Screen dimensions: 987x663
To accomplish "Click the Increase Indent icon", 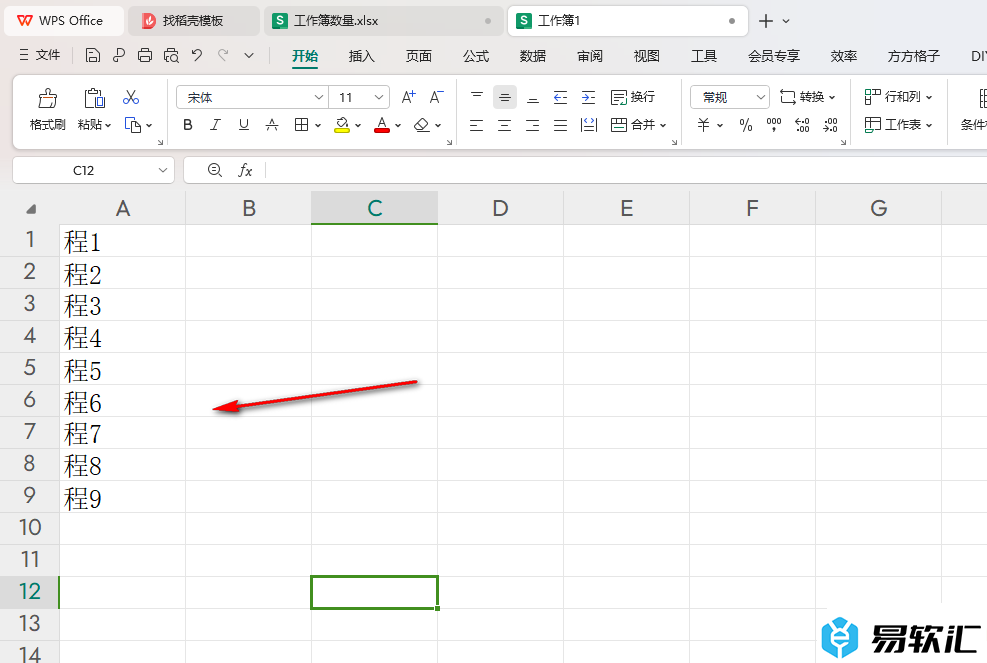I will 588,97.
